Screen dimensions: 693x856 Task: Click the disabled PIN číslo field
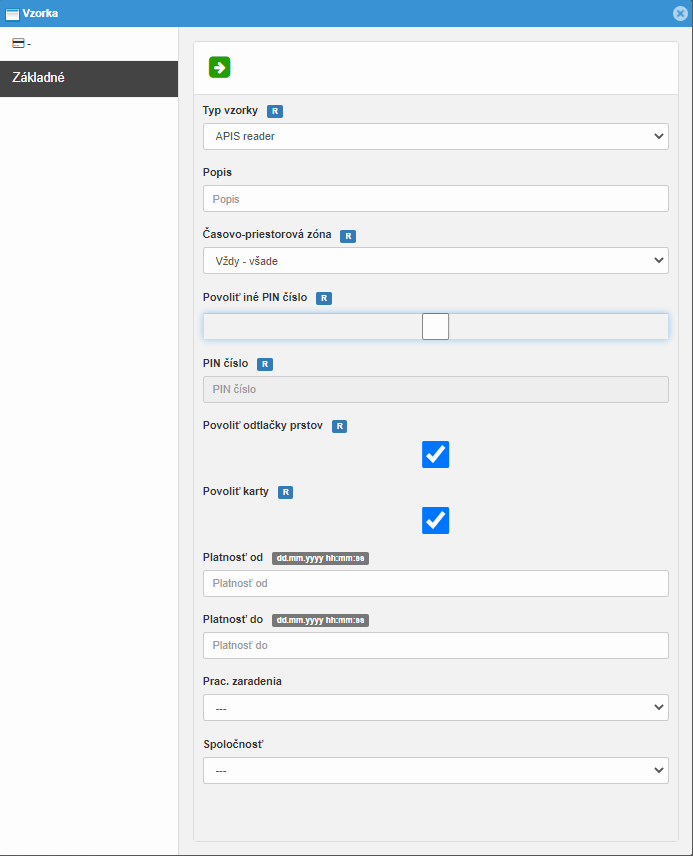point(436,389)
